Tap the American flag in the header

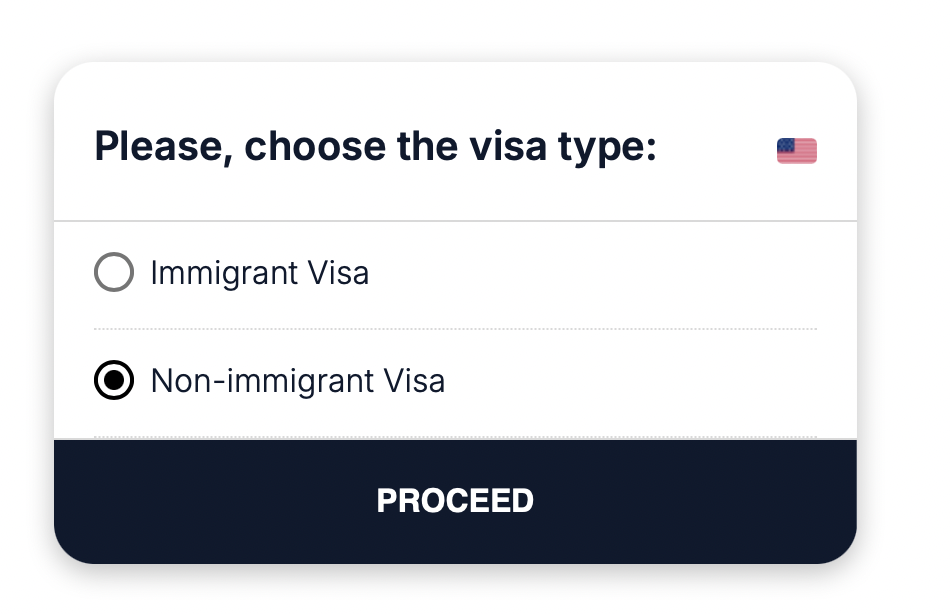[x=796, y=151]
